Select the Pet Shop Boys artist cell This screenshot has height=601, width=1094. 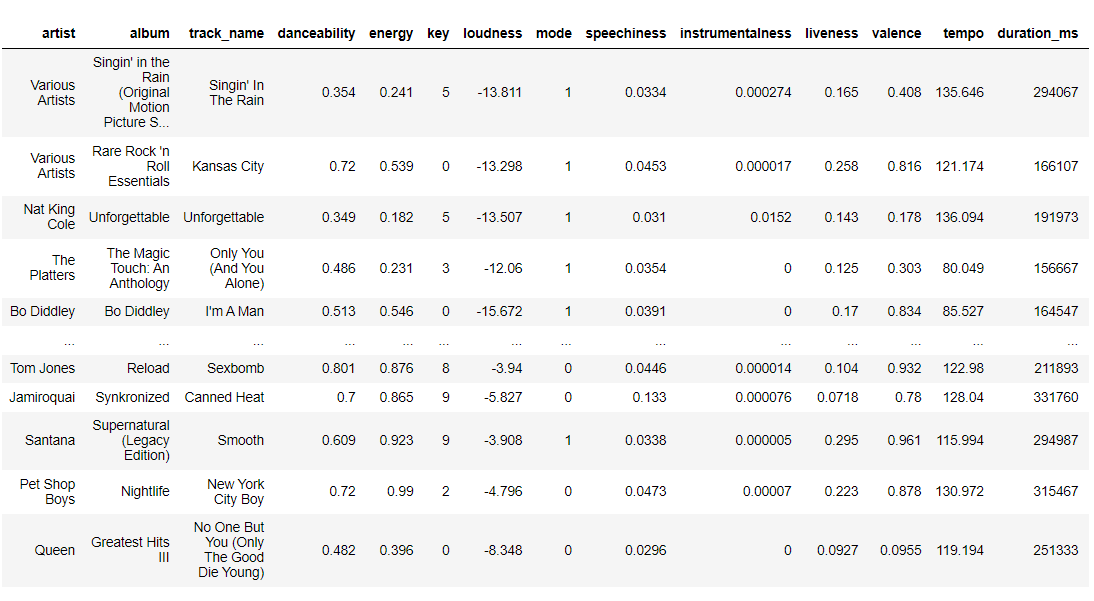pos(47,491)
